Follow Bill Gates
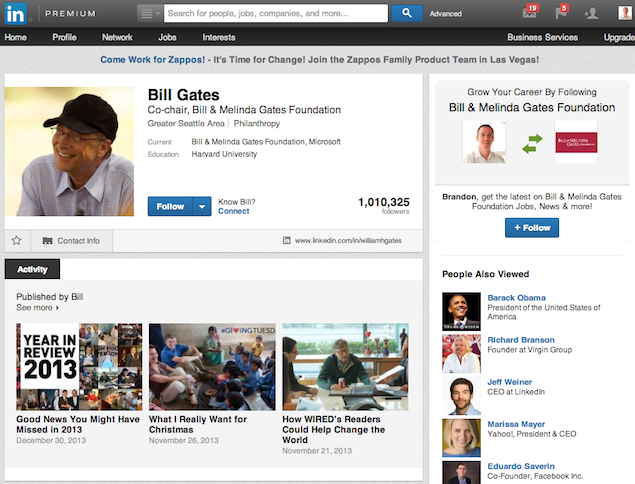Image resolution: width=635 pixels, height=484 pixels. click(170, 207)
